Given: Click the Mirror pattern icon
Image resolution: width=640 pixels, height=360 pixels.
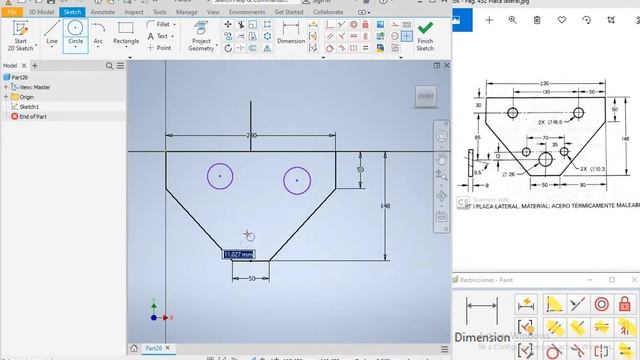Looking at the screenshot, I should (x=267, y=48).
